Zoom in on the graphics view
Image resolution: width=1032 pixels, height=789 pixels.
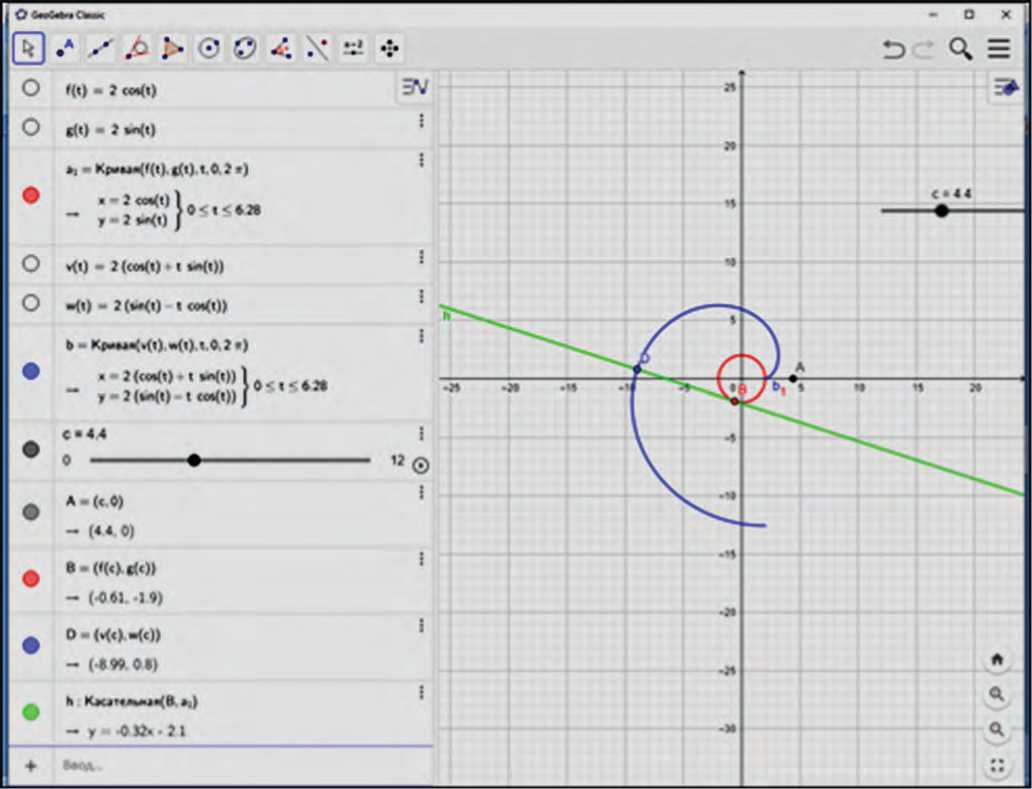[x=997, y=694]
